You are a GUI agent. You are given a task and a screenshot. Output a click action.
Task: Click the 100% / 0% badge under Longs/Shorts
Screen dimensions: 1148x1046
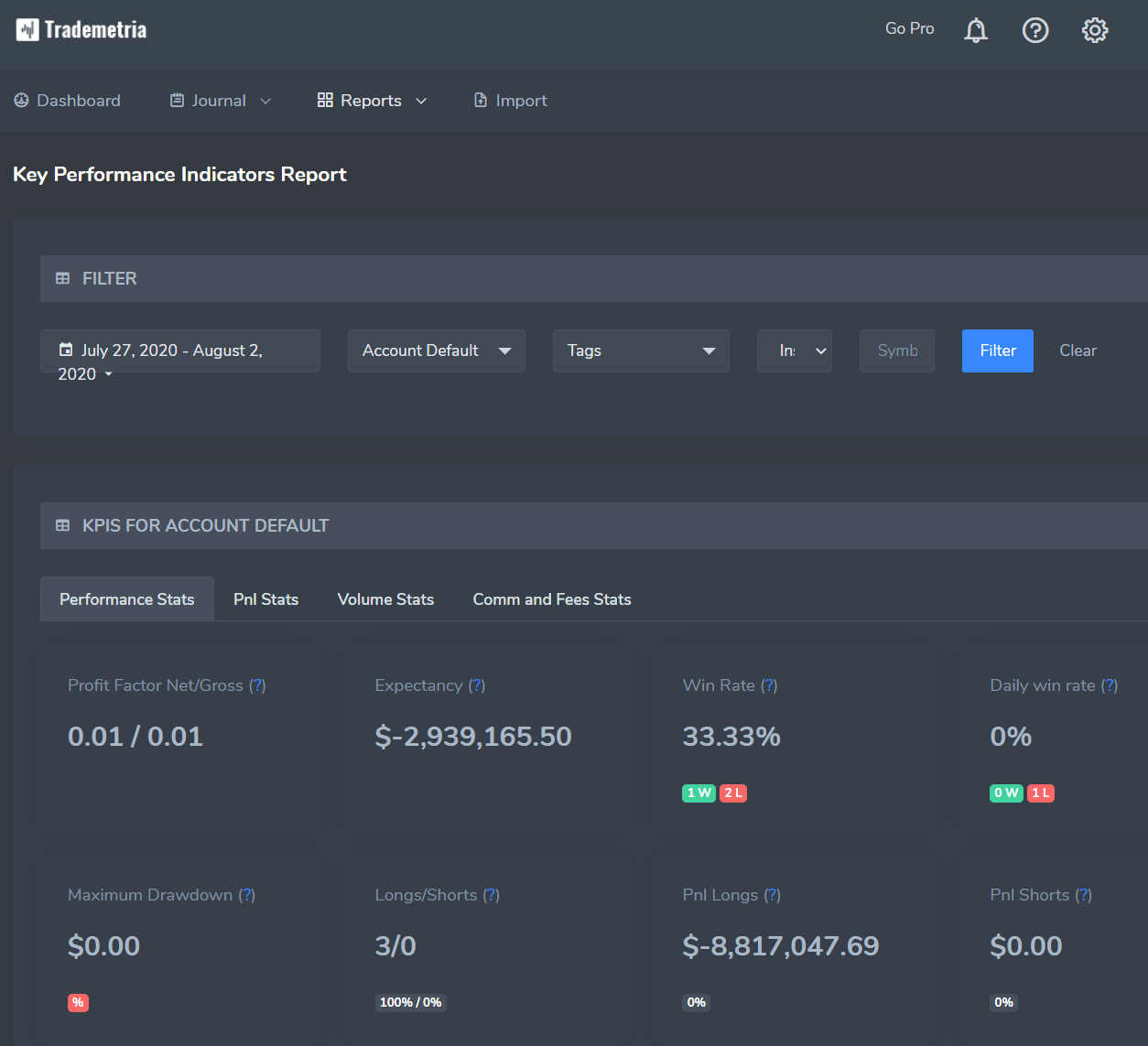[410, 1003]
